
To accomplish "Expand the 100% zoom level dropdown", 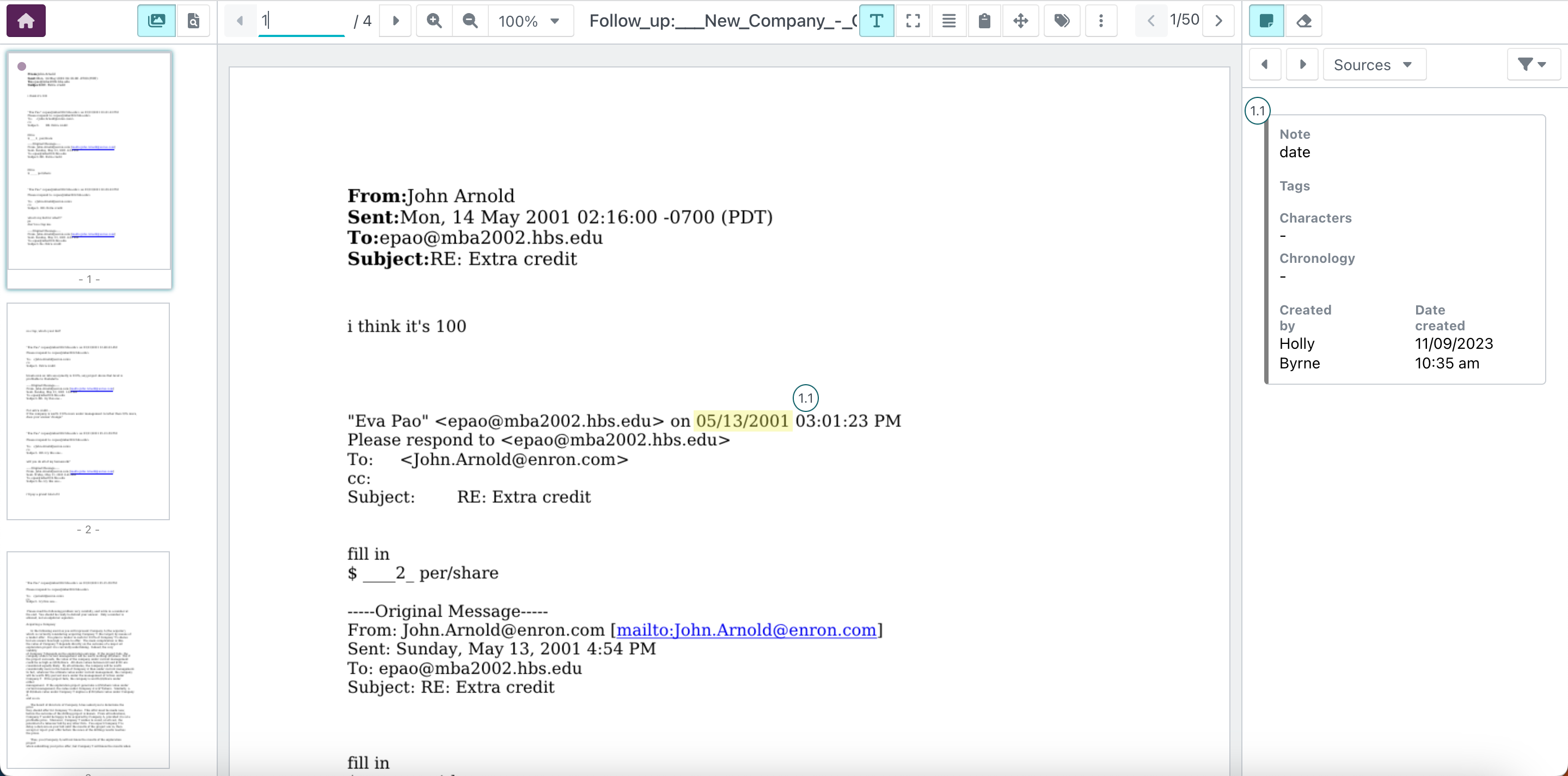I will (x=529, y=21).
